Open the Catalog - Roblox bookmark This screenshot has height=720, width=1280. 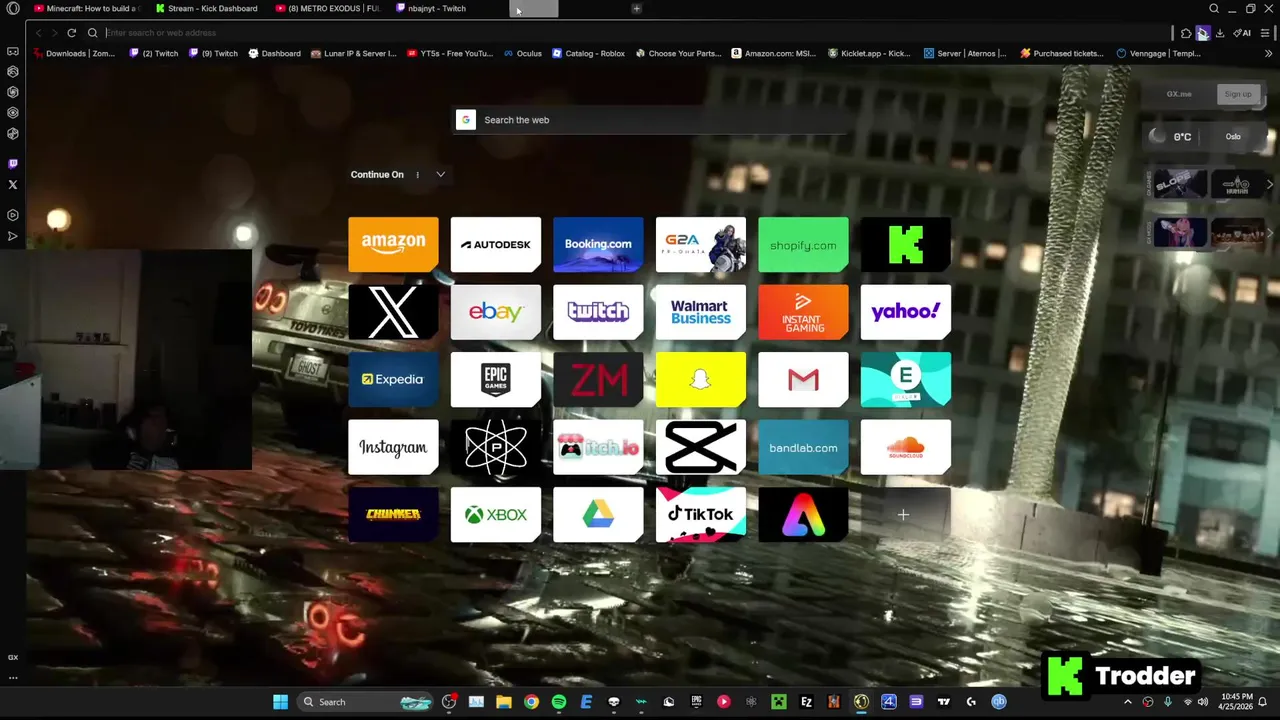pos(589,54)
